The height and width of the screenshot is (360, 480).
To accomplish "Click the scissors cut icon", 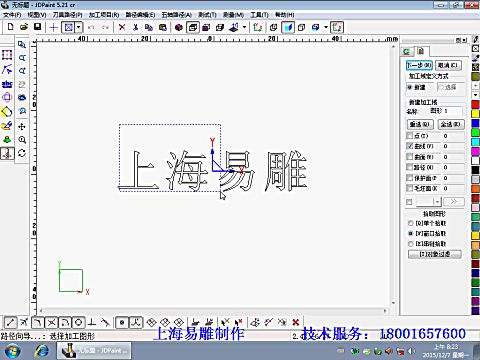I will click(x=135, y=27).
